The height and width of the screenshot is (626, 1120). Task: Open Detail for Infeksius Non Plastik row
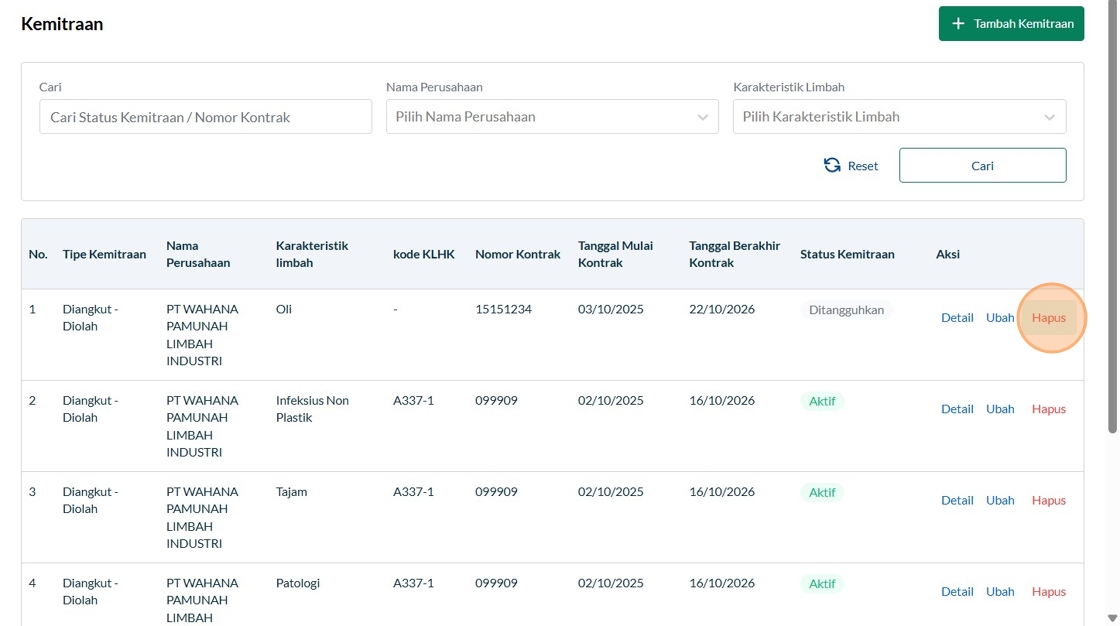[957, 409]
